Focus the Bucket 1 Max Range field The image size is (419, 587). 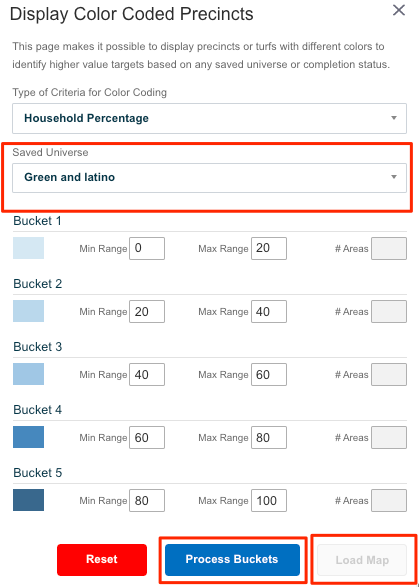(x=269, y=248)
